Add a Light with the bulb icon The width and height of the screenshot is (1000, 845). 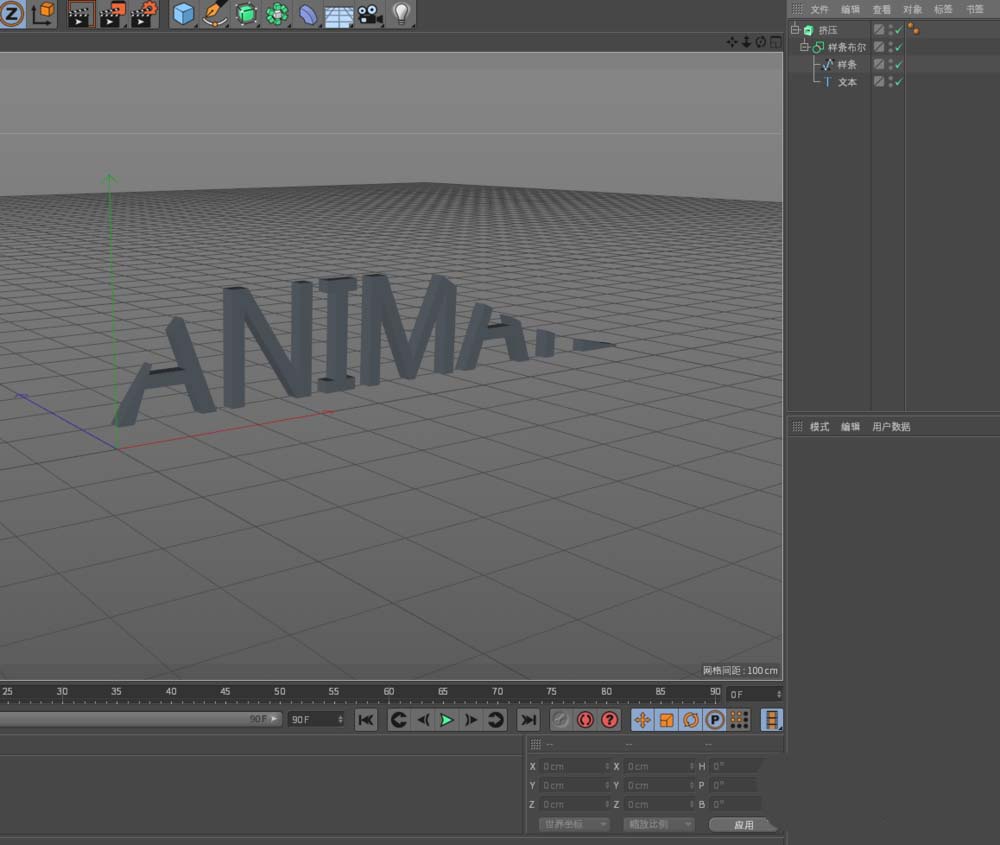401,14
